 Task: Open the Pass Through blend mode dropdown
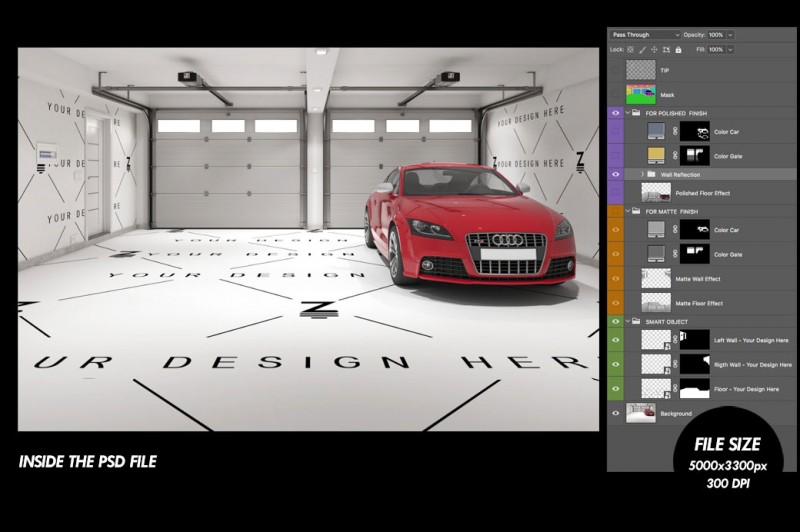[645, 35]
